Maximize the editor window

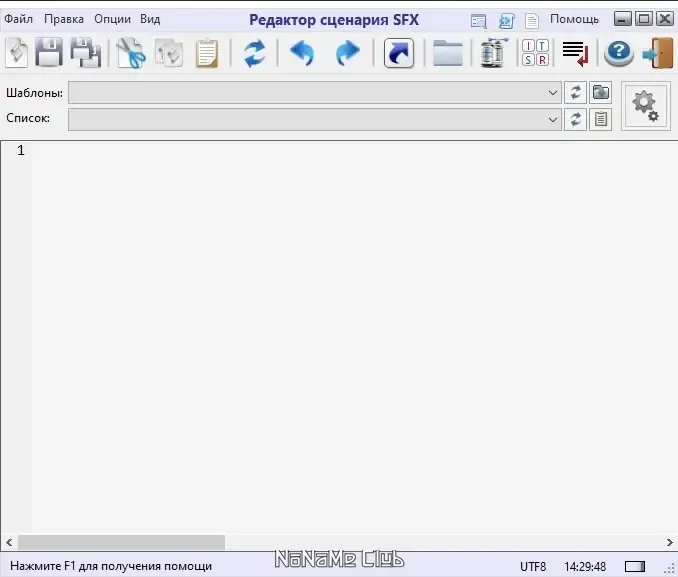[x=644, y=19]
